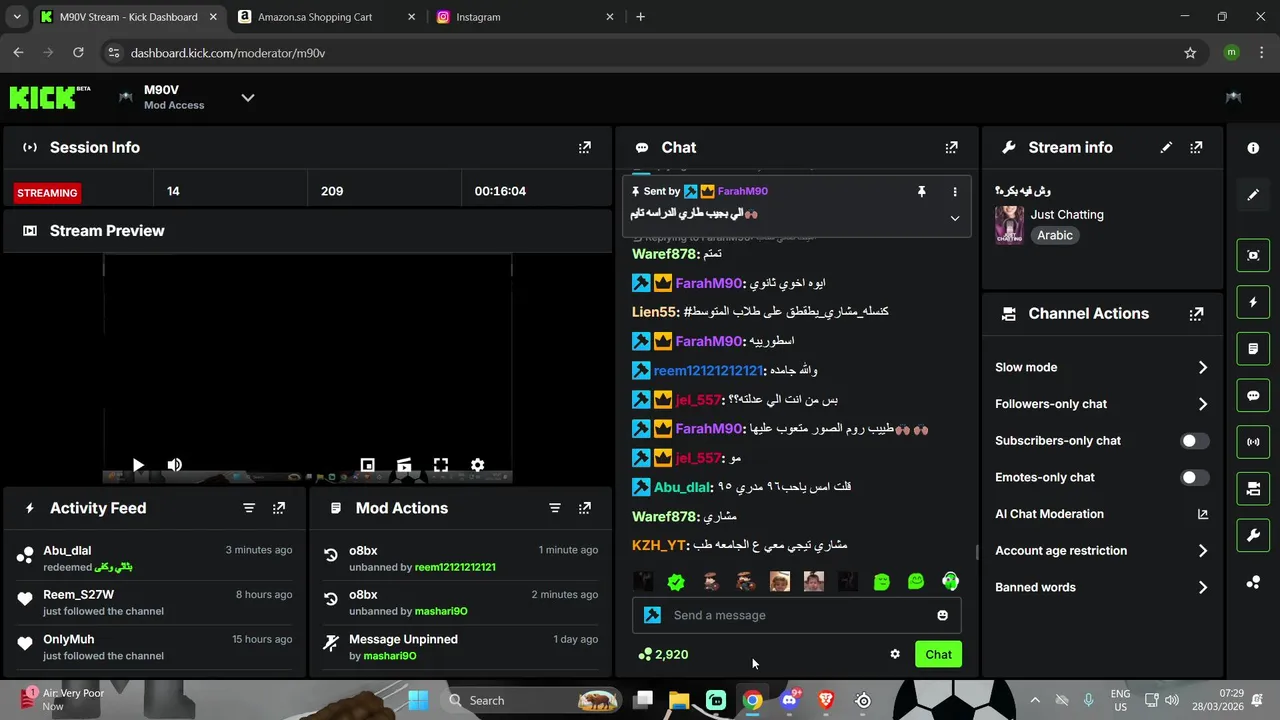Expand the pinned message chevron
This screenshot has height=720, width=1280.
(955, 218)
